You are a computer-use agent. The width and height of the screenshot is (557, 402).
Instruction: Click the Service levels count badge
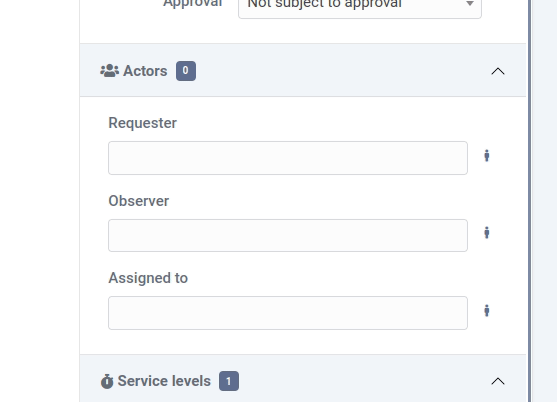click(x=229, y=381)
